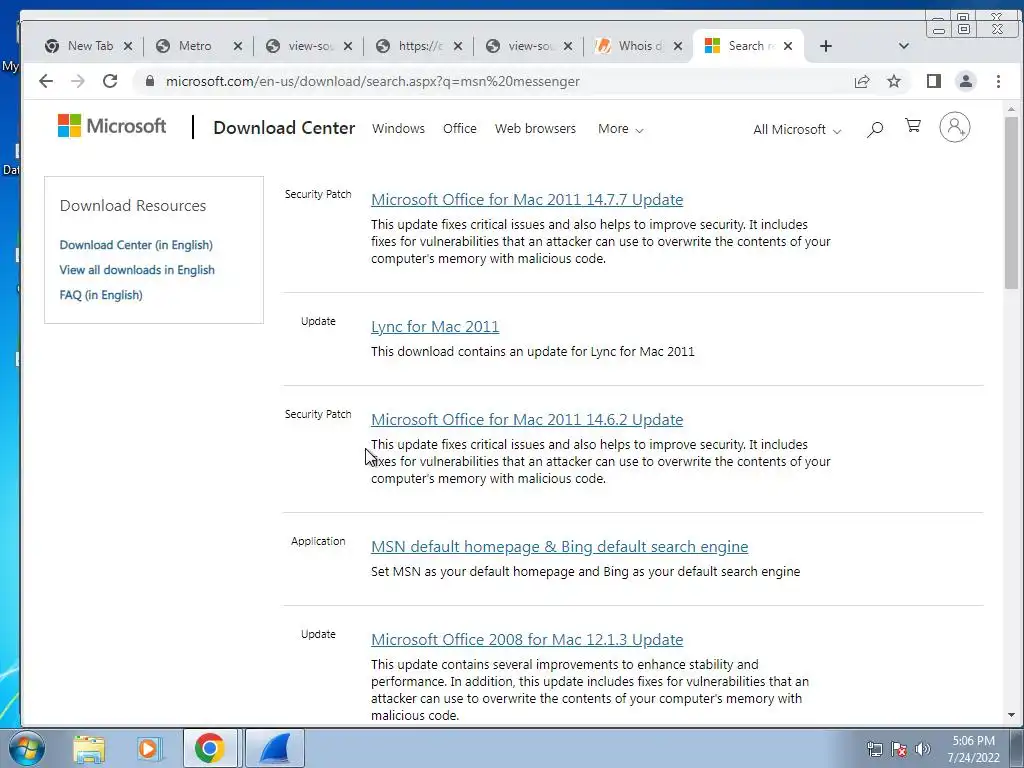Expand the More menu
The height and width of the screenshot is (768, 1024).
[x=620, y=129]
